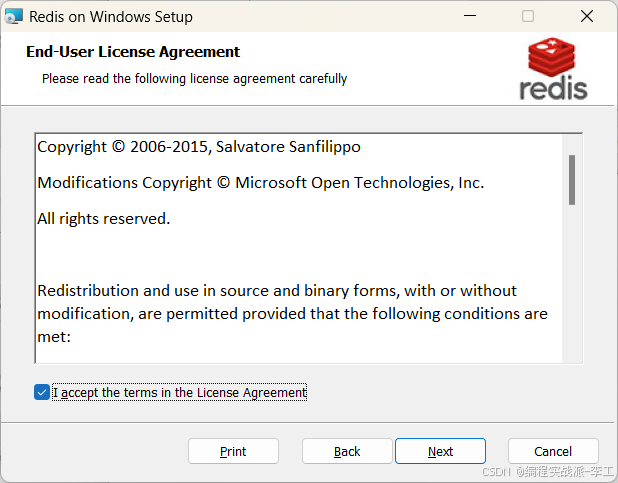The image size is (618, 483).
Task: Go Back to the previous setup step
Action: [x=347, y=451]
